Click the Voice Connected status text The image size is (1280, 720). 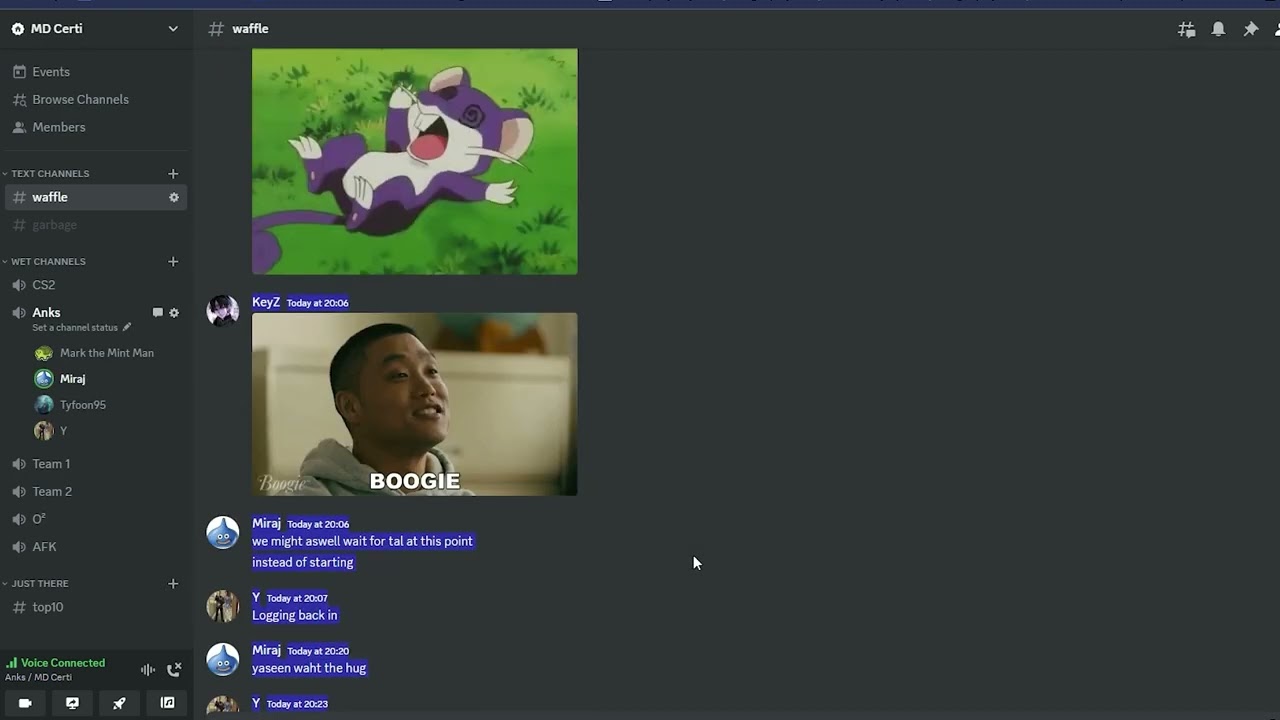click(62, 663)
